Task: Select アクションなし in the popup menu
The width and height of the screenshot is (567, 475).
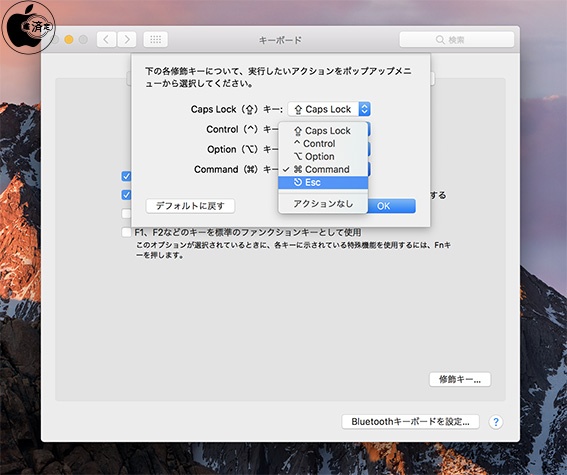Action: 323,204
